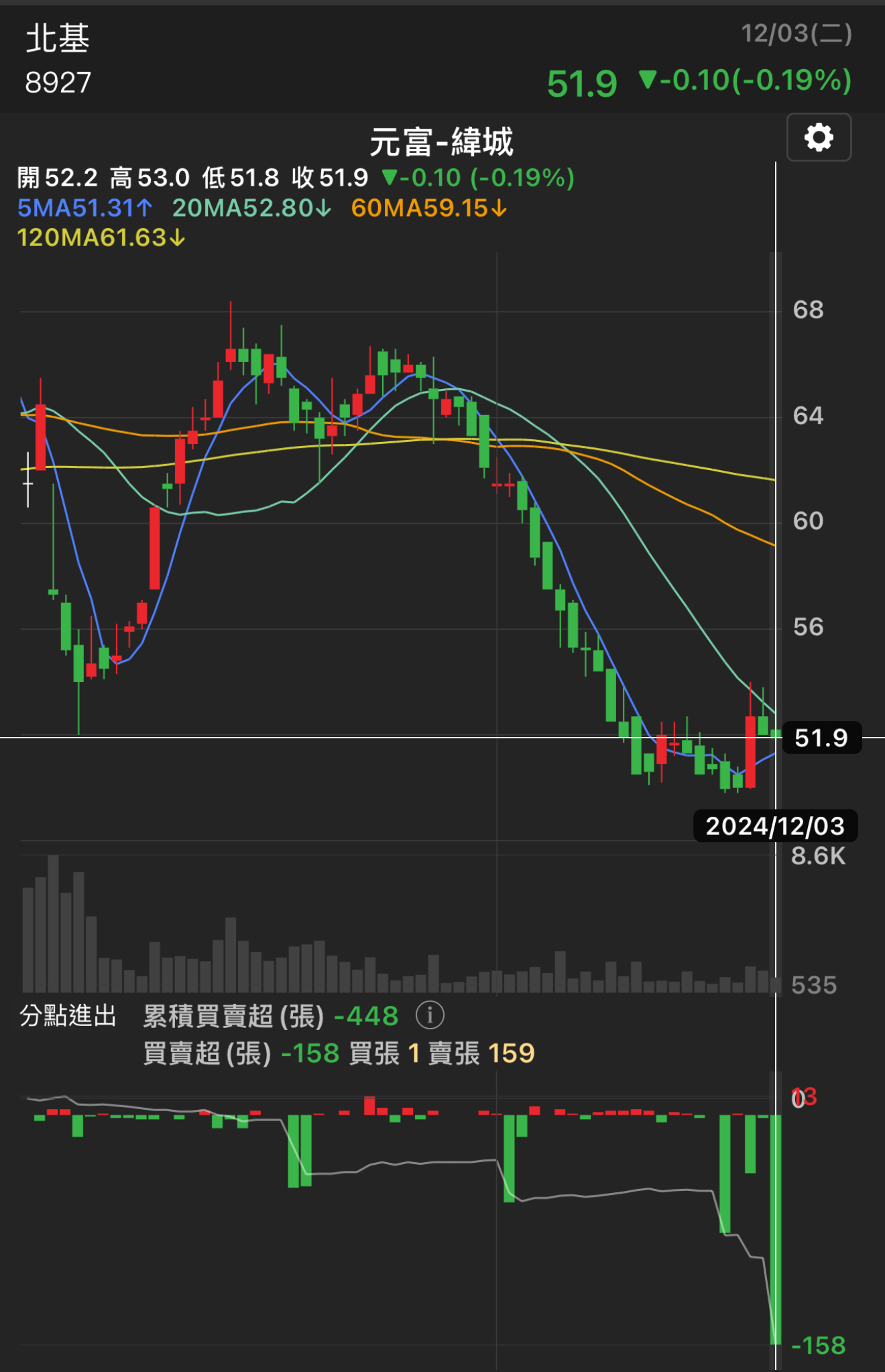Tap the stock code 8927
This screenshot has width=885, height=1372.
point(58,82)
